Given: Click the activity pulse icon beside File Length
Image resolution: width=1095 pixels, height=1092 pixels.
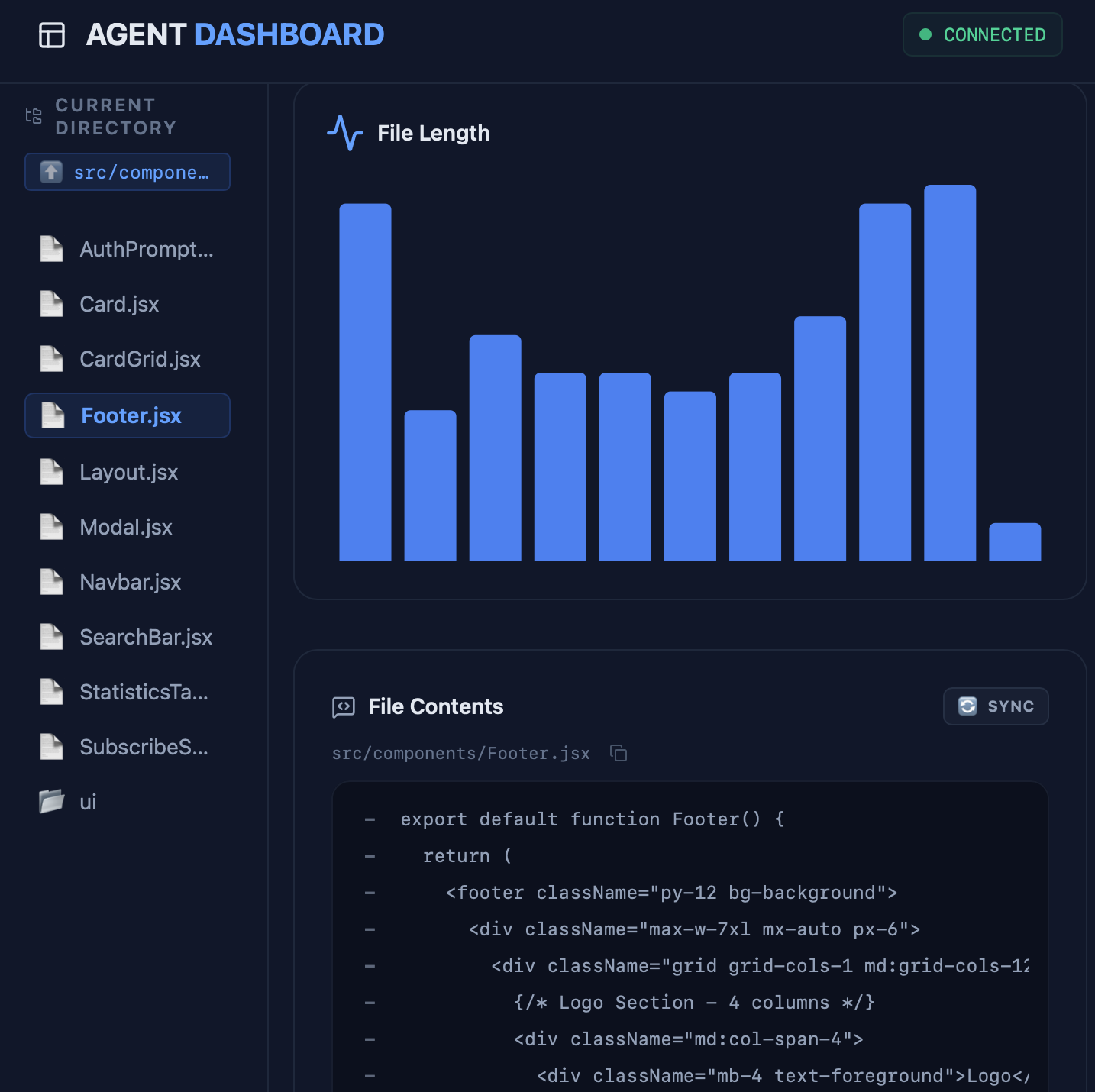Looking at the screenshot, I should [345, 133].
